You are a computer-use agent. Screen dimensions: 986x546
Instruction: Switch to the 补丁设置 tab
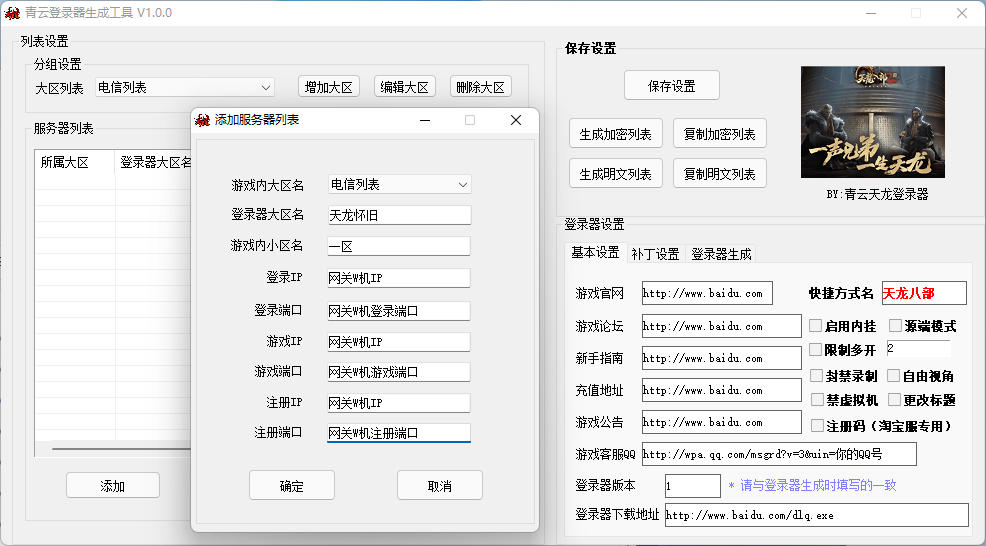pyautogui.click(x=655, y=254)
